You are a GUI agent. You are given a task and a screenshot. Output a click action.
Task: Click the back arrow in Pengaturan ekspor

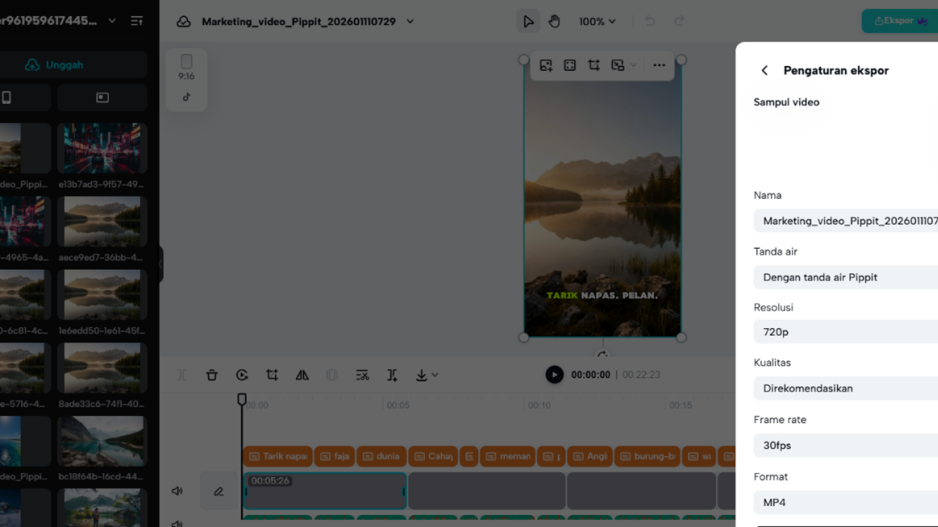click(x=765, y=71)
